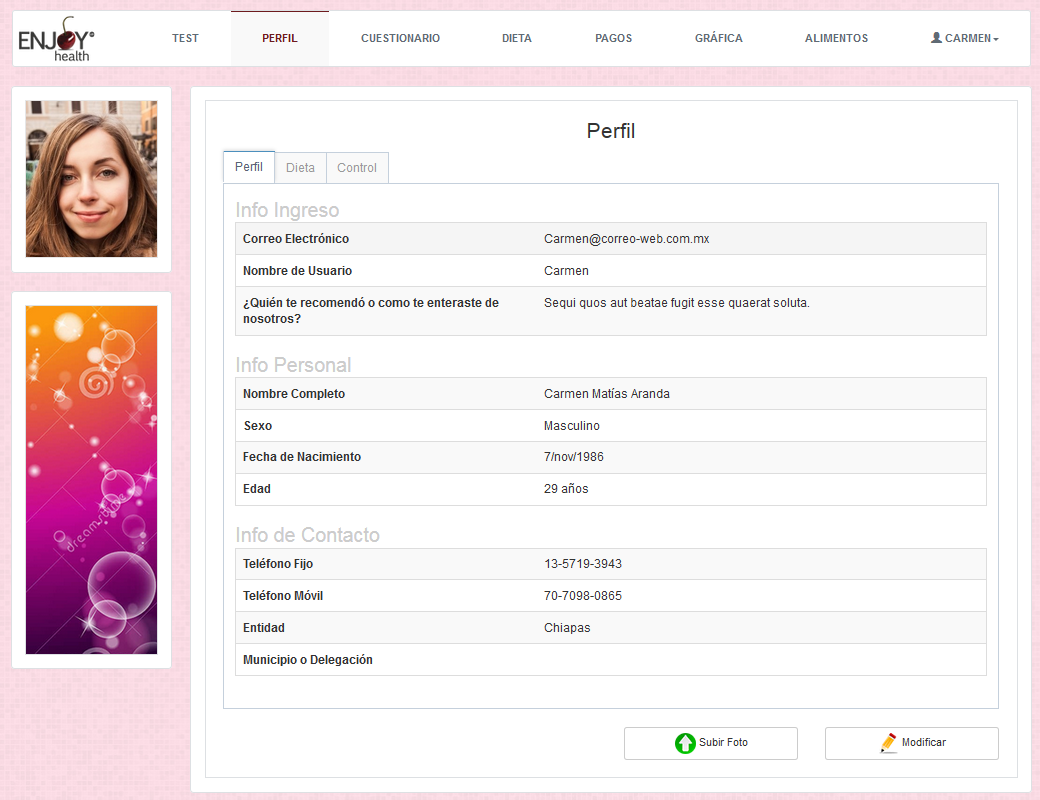Screen dimensions: 1040x800
Task: Navigate to PAGOS section
Action: click(x=613, y=39)
